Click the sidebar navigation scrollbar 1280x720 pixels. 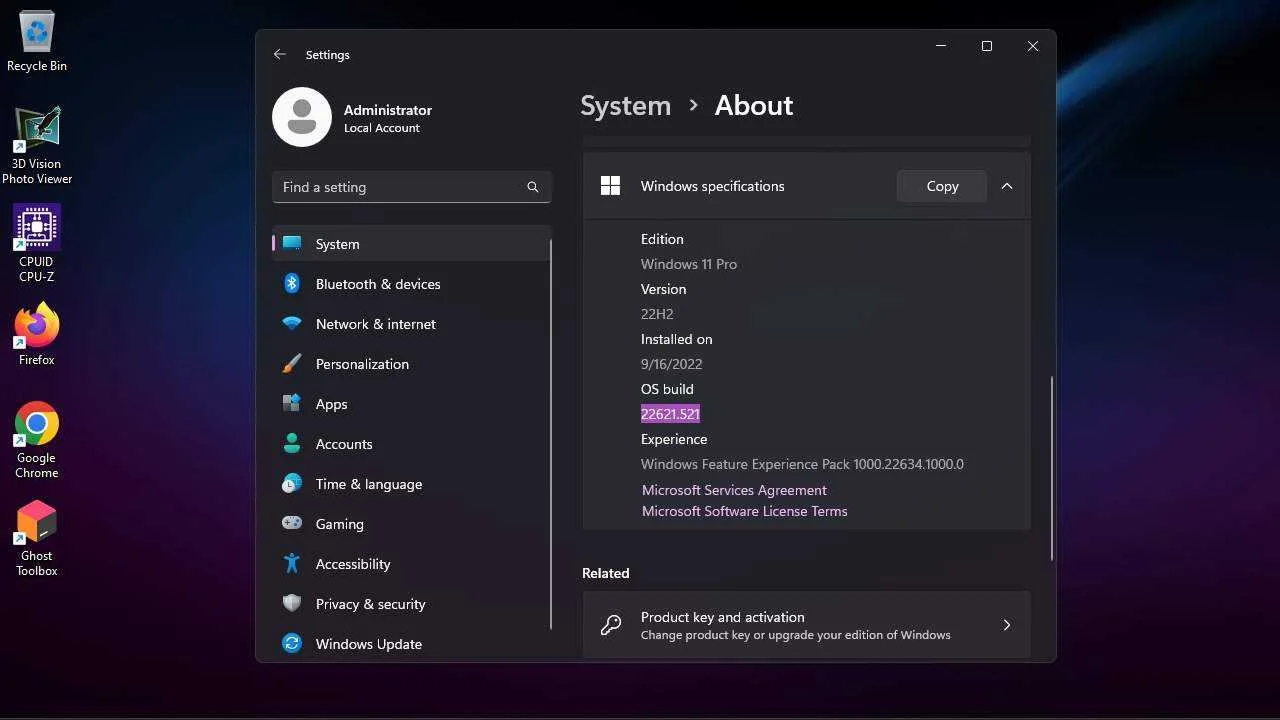(551, 434)
